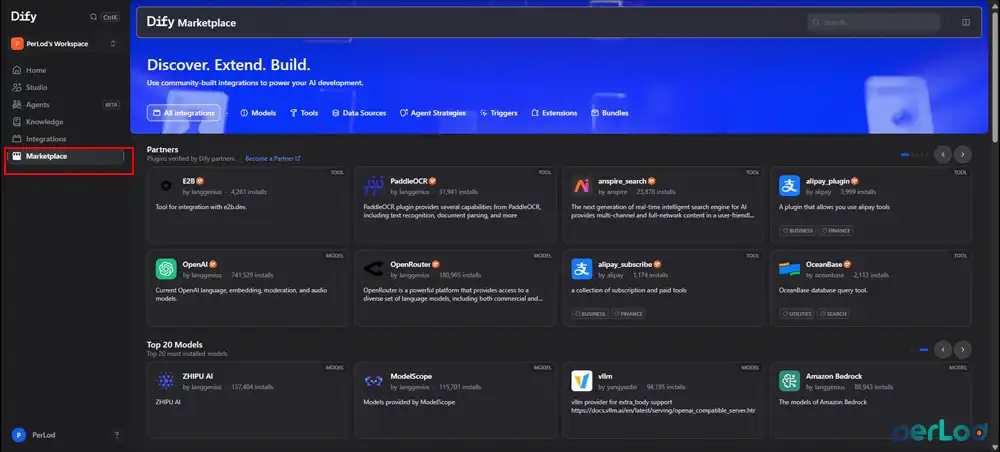Viewport: 1000px width, 452px height.
Task: Select the anspire_search plugin icon
Action: 582,186
